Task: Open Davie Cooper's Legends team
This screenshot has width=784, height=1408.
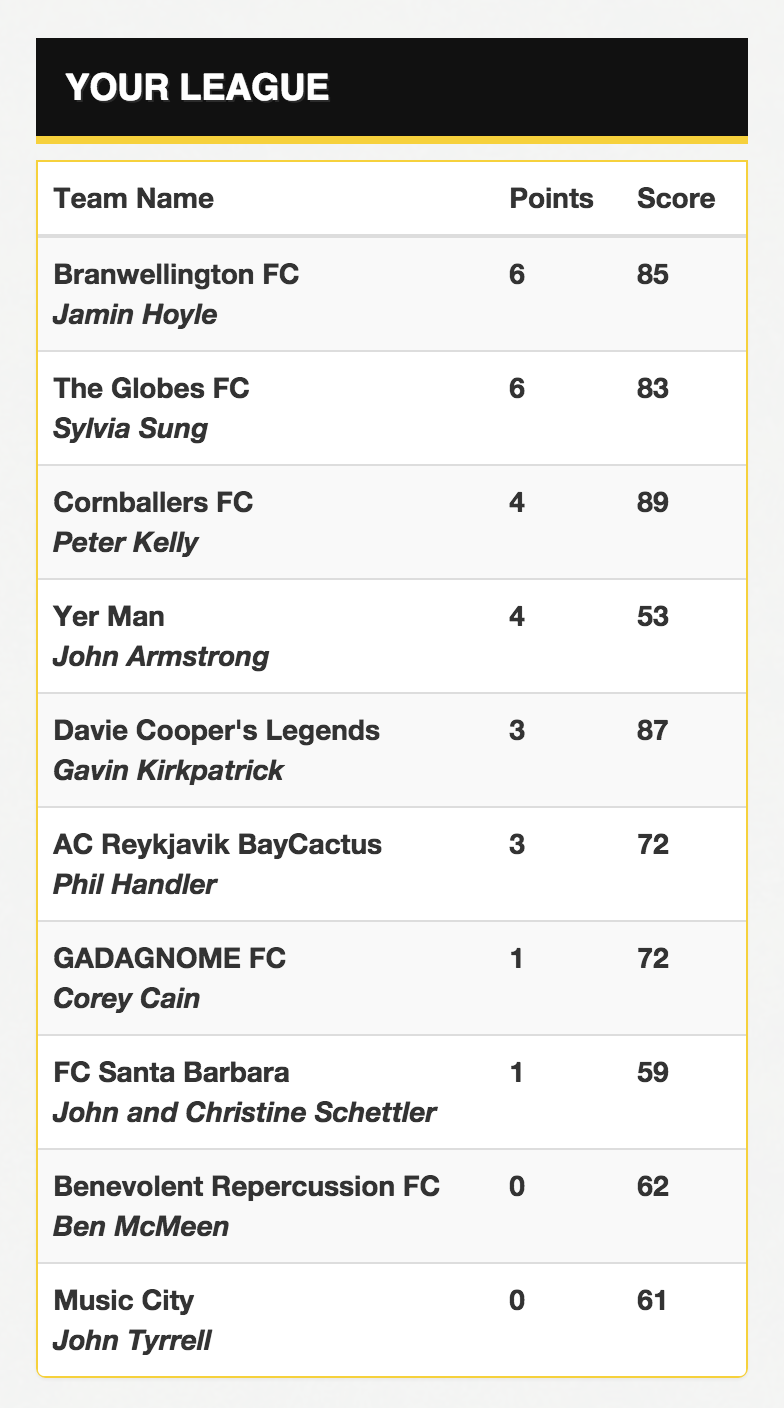Action: pyautogui.click(x=392, y=750)
